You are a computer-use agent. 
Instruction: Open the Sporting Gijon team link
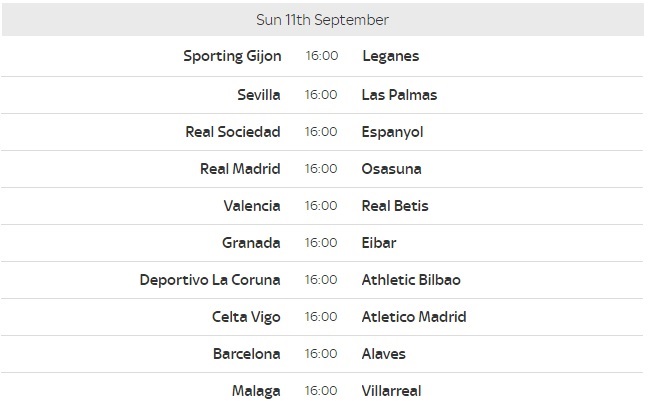(x=232, y=57)
